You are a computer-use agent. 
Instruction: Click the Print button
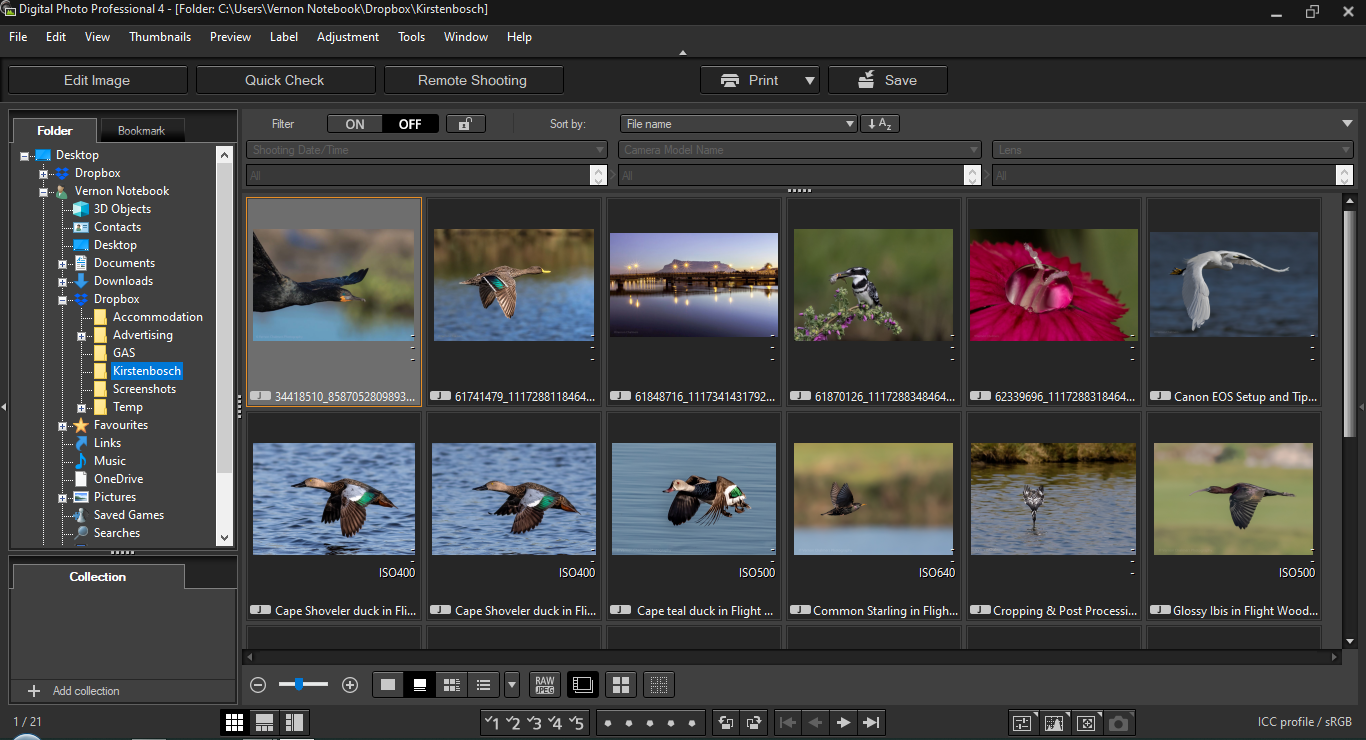click(750, 80)
